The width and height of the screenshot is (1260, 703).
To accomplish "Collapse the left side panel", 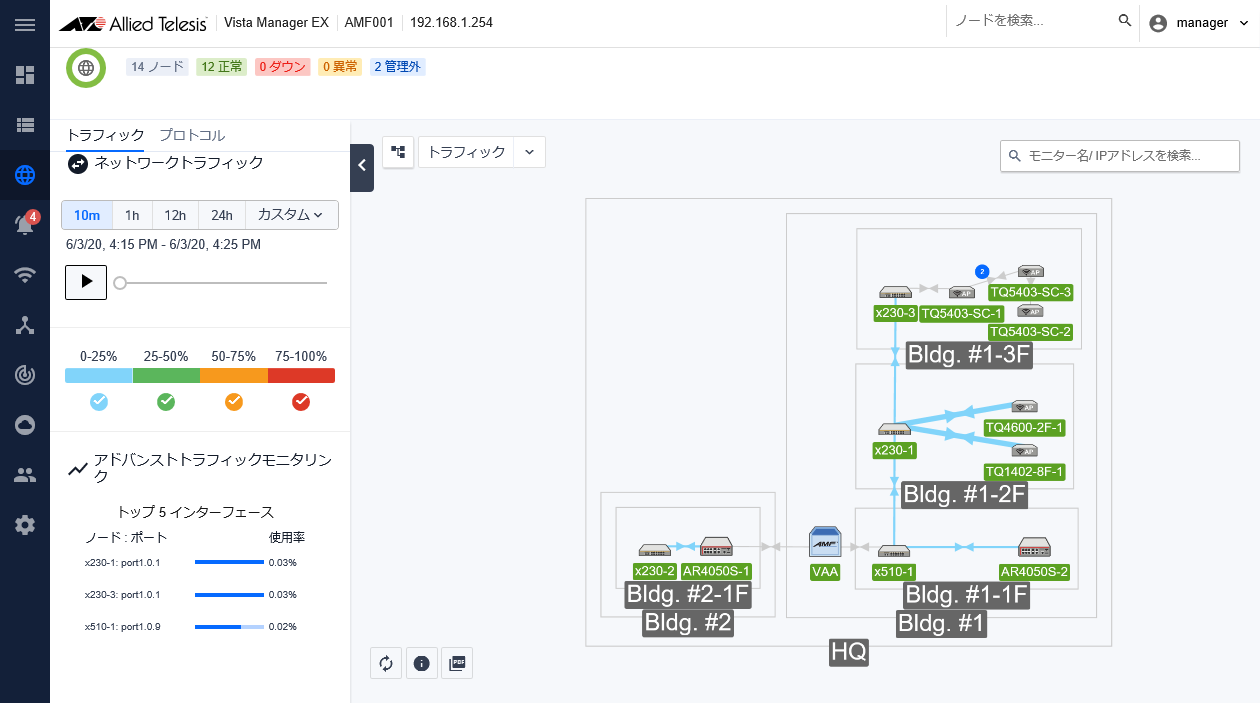I will pos(362,167).
